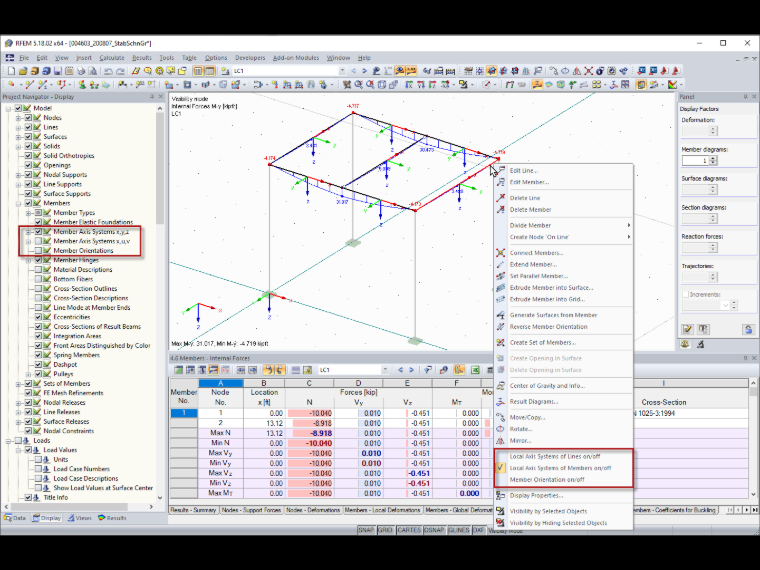This screenshot has height=570, width=760.
Task: Click the Export to Excel icon in table toolbar
Action: [475, 370]
